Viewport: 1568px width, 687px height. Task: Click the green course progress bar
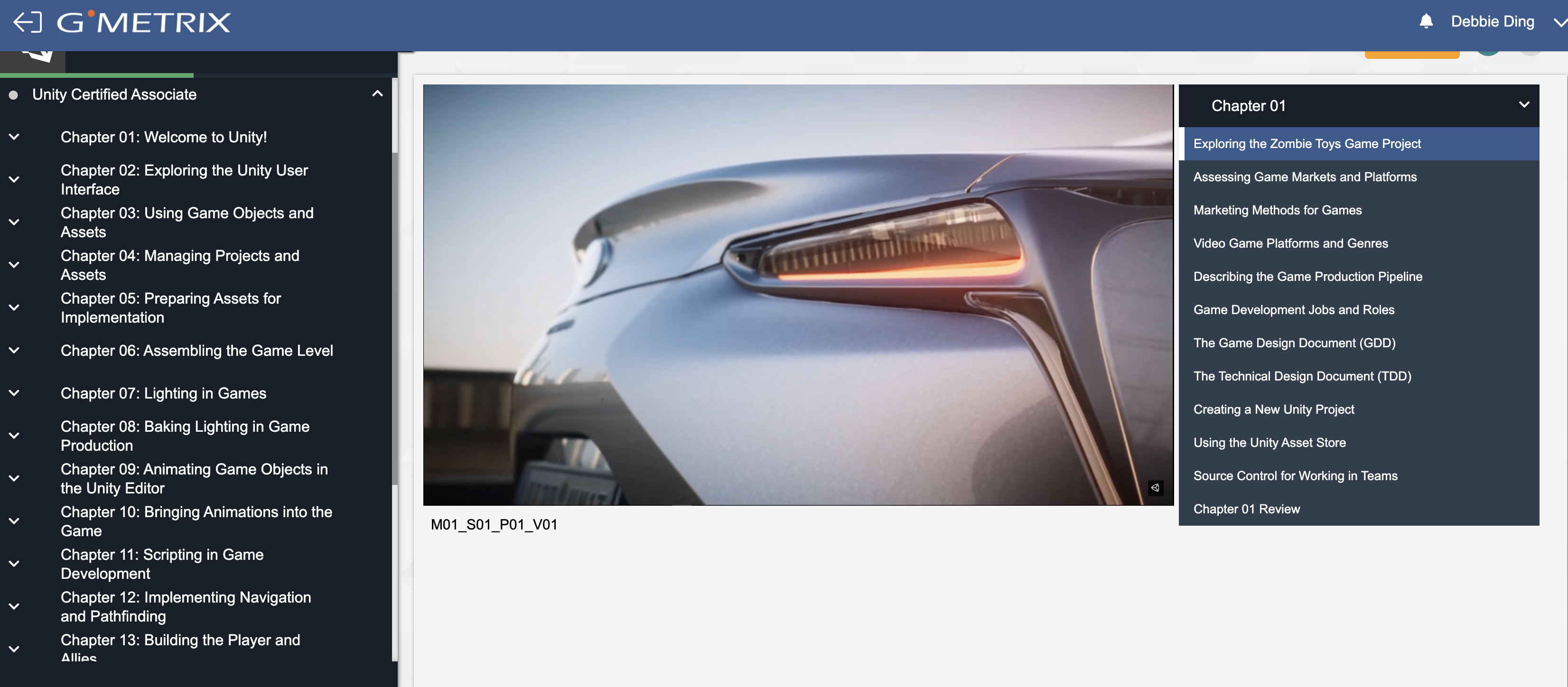[x=97, y=75]
